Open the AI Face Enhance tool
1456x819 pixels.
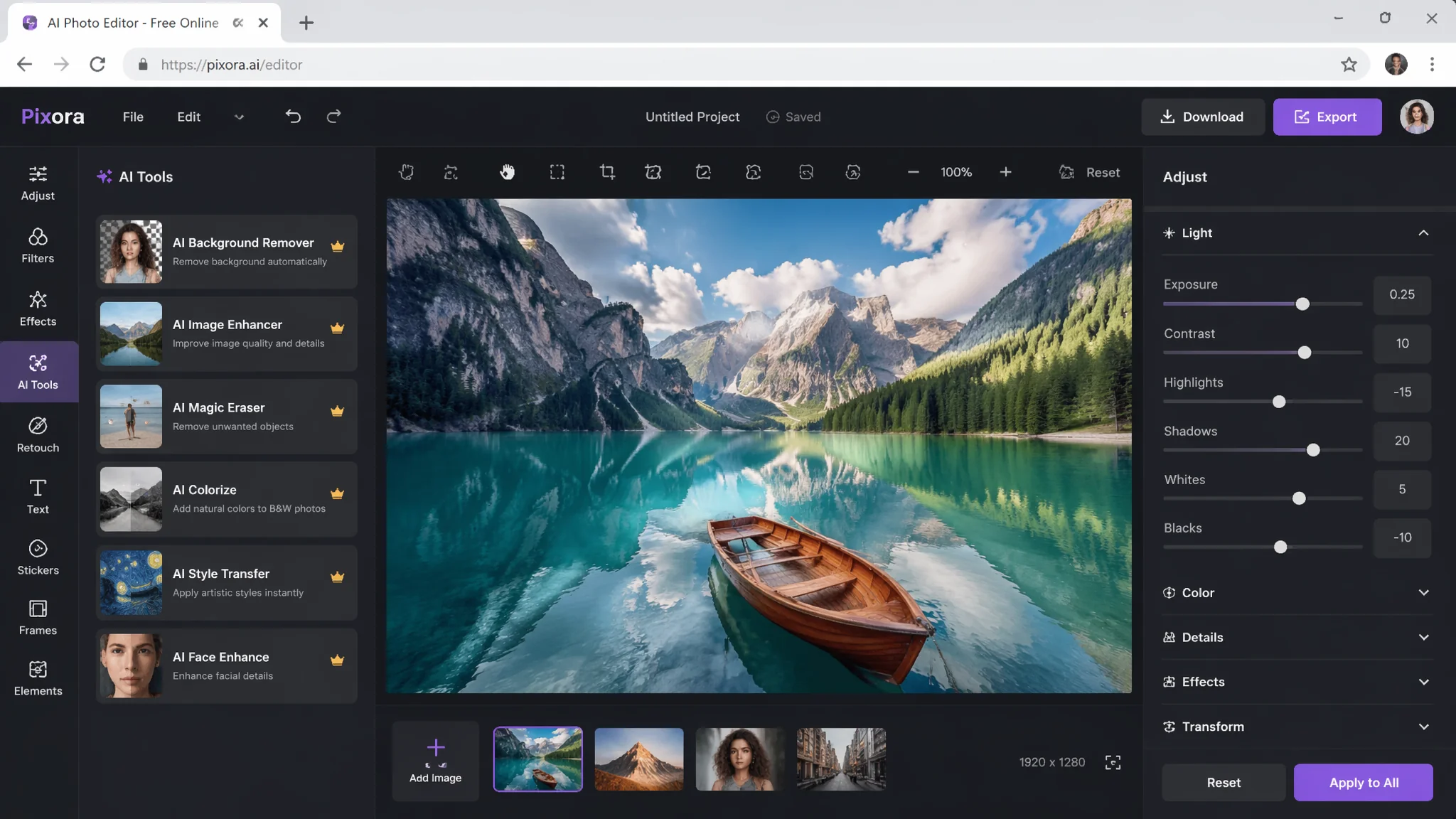226,666
